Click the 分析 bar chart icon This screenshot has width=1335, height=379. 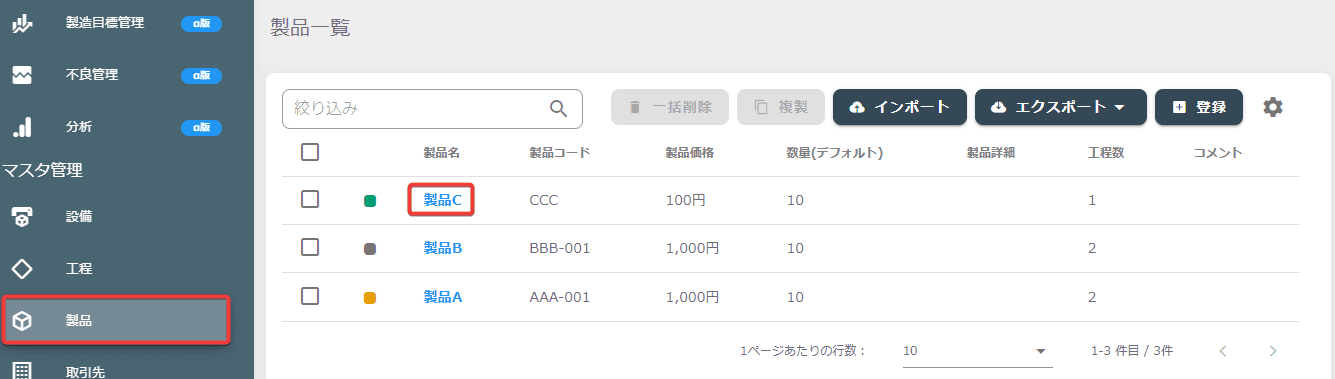[x=22, y=127]
